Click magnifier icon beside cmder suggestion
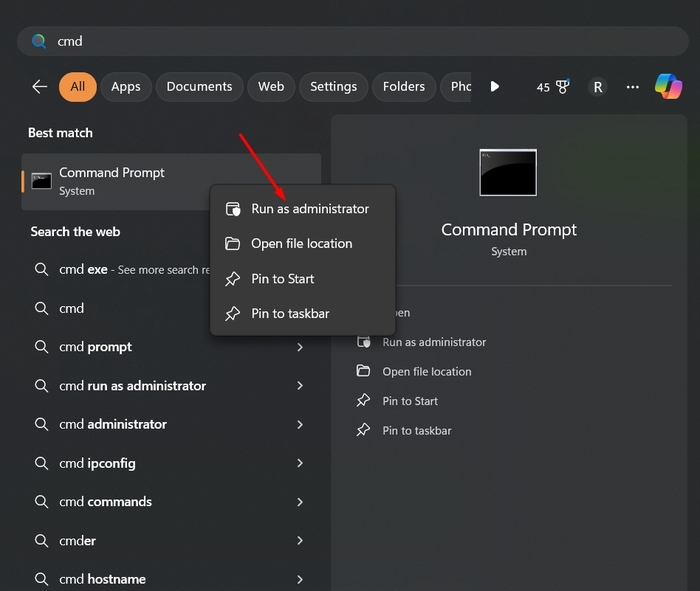The image size is (700, 591). (x=42, y=541)
